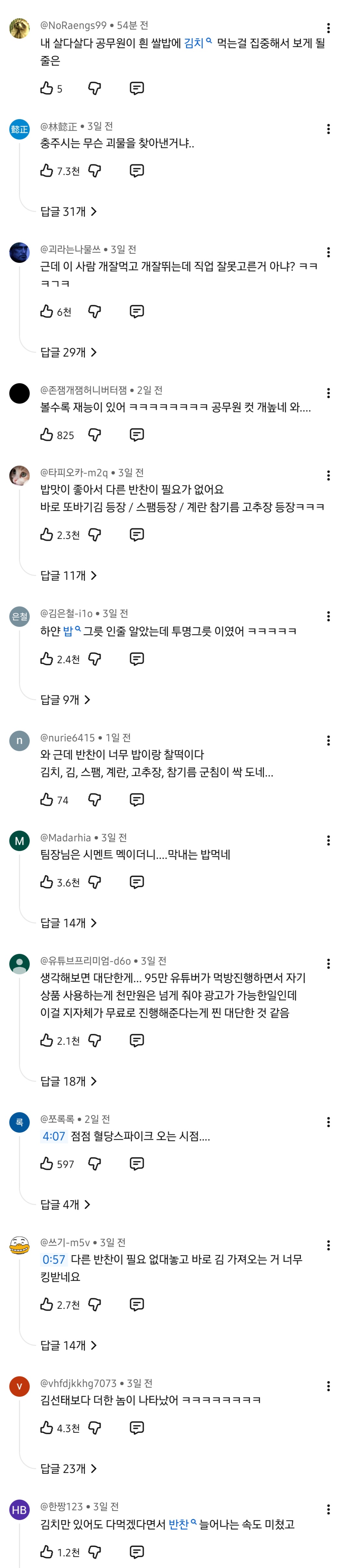Screen dimensions: 348x1568
Task: Expand the 29 replies under @괴라는나물쓰
Action: pos(68,352)
